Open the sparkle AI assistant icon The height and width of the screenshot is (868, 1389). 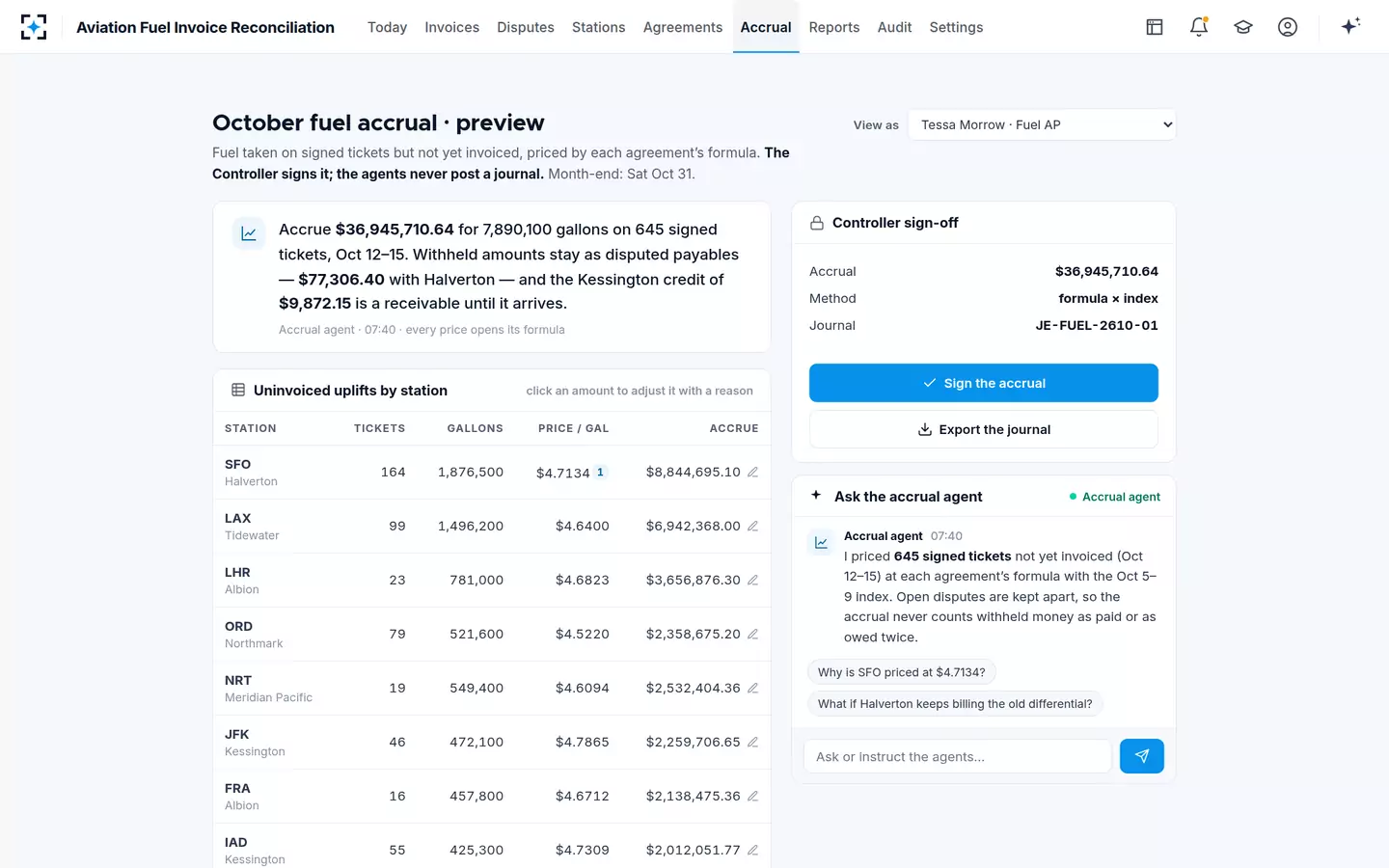click(1350, 26)
